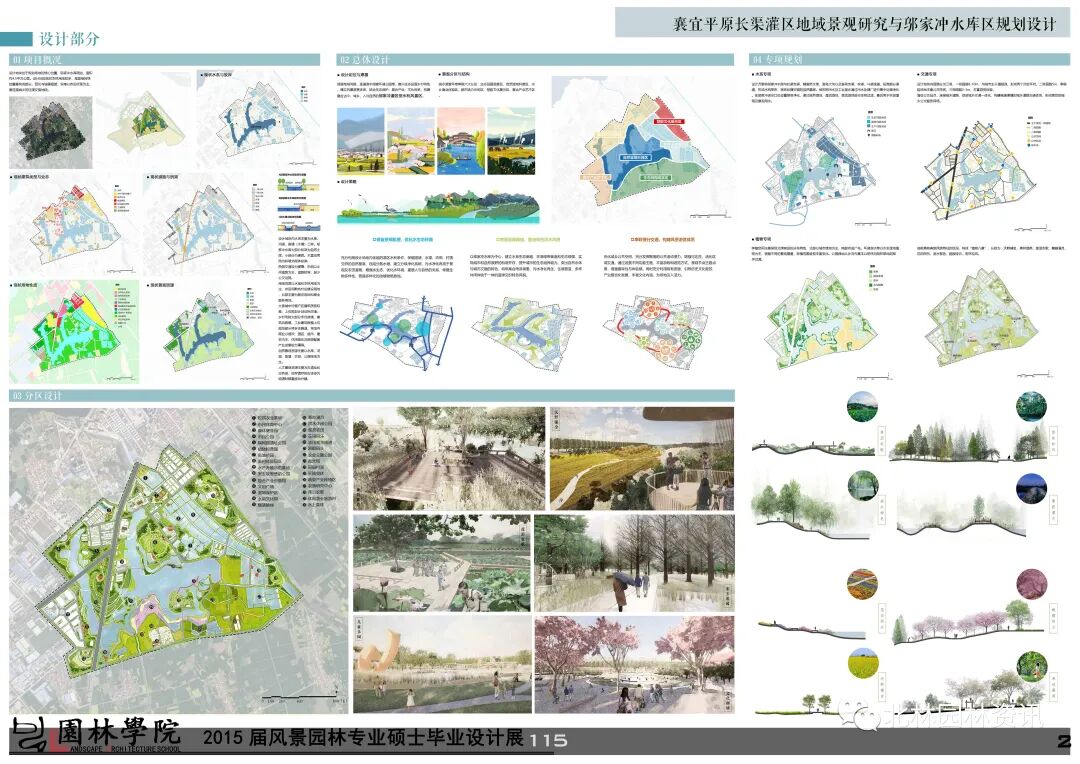Open the zoning map with red strip zone

644,148
